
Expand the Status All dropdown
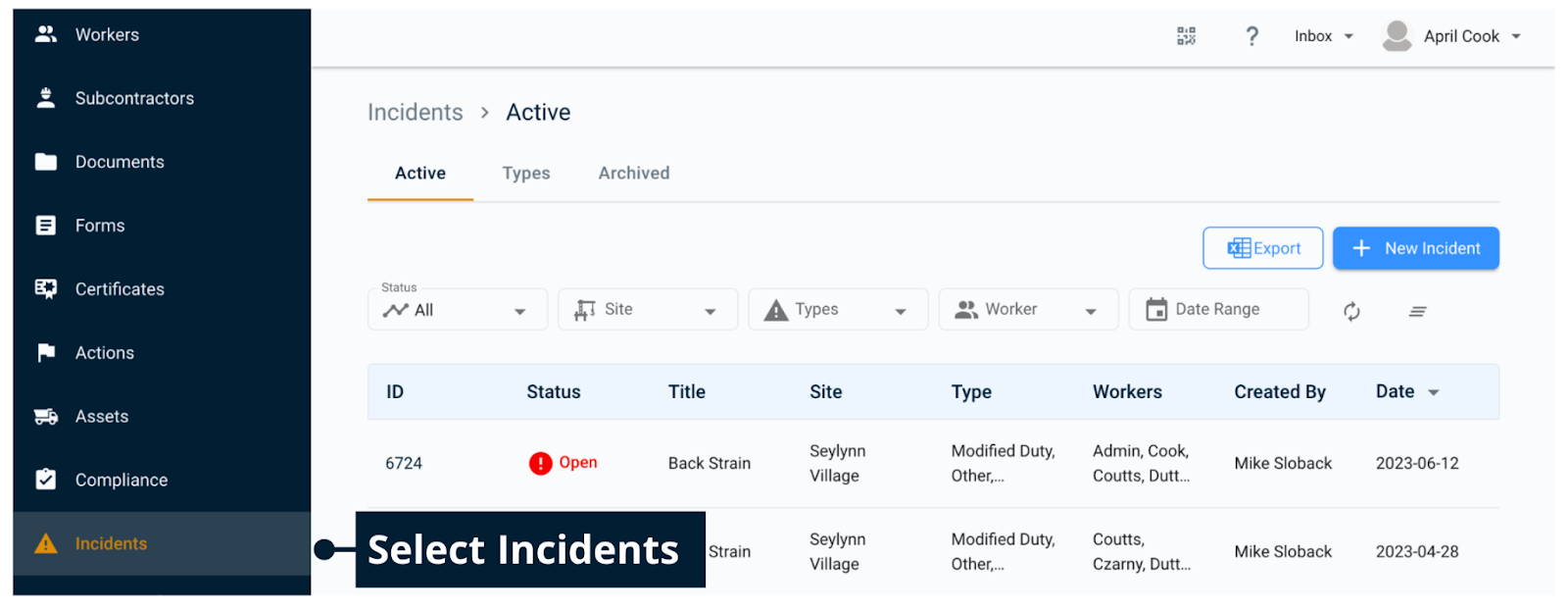pos(457,310)
